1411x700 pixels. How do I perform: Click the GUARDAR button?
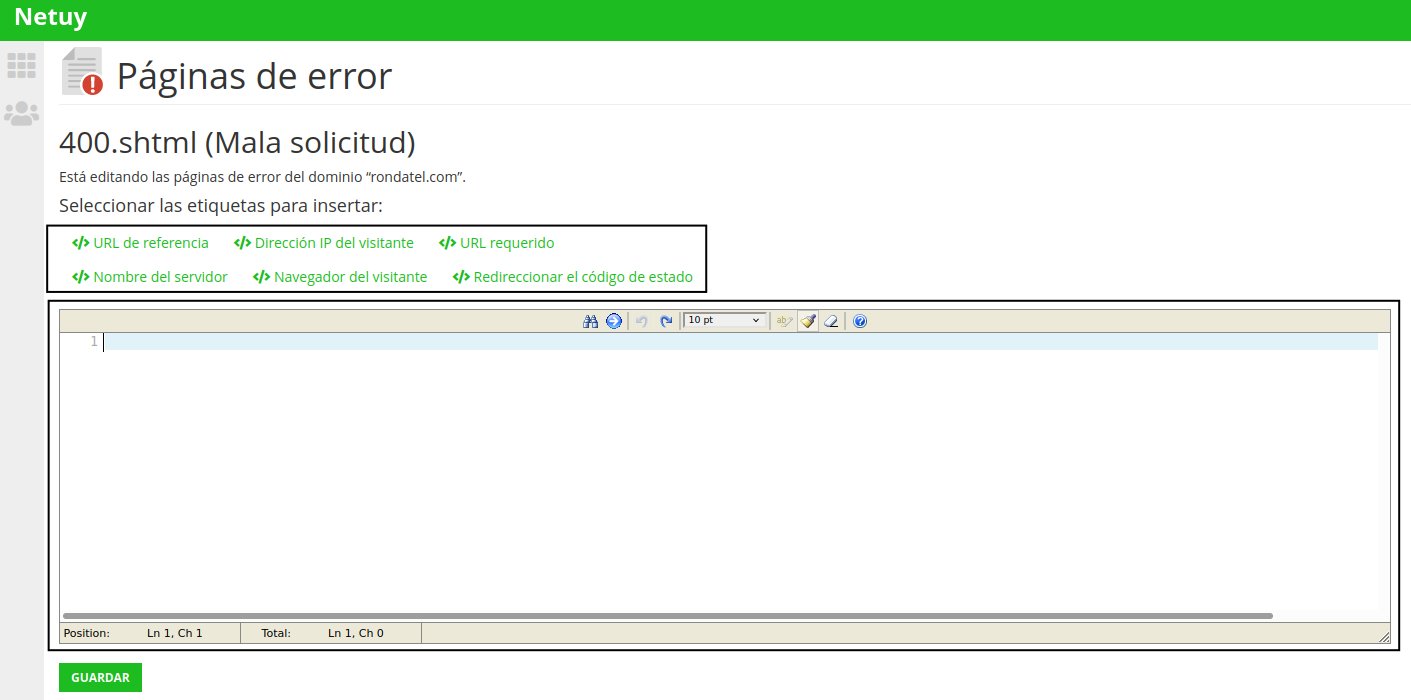100,677
